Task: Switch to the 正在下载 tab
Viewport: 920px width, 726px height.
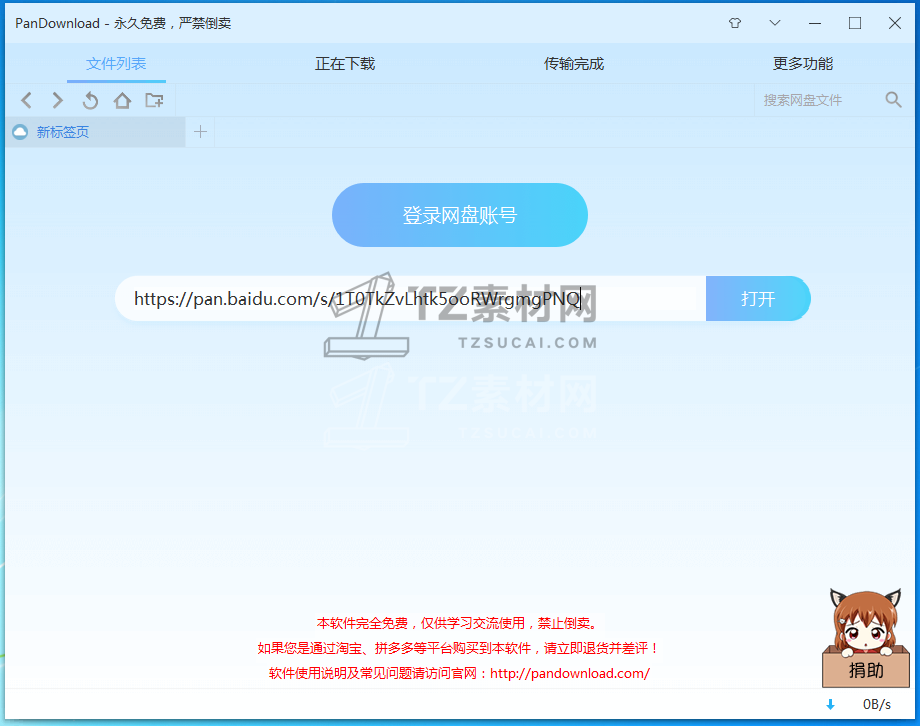Action: [345, 63]
